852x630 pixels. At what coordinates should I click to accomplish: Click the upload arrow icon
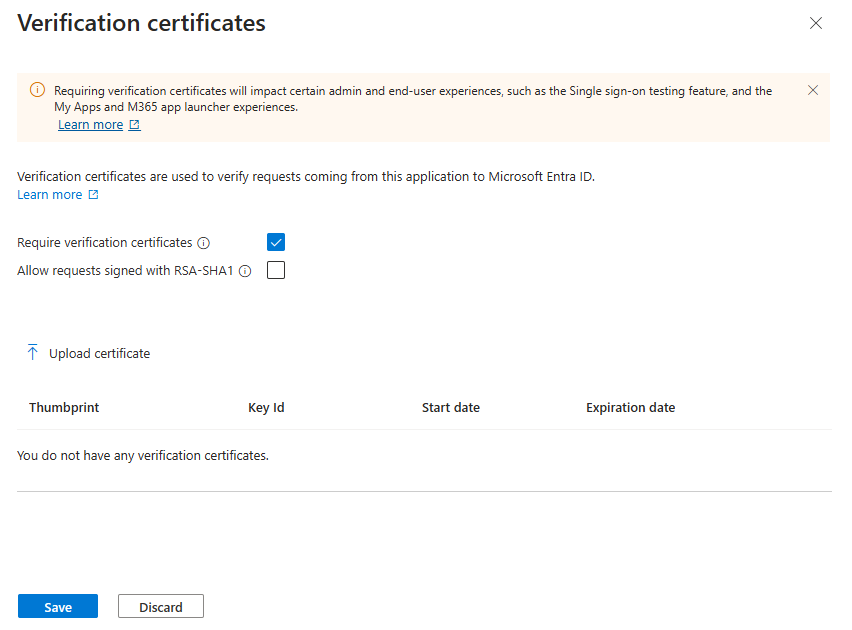pos(33,353)
